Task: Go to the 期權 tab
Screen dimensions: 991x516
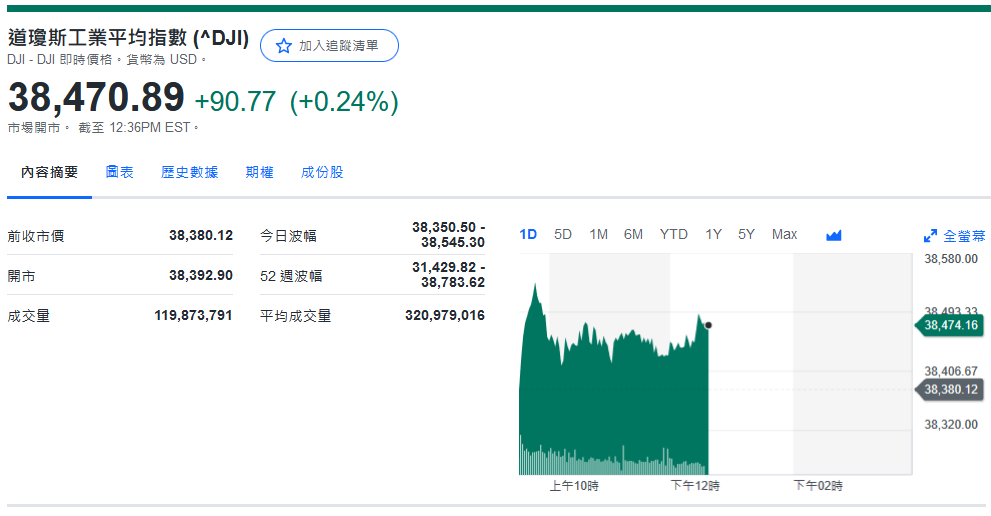Action: click(x=259, y=172)
